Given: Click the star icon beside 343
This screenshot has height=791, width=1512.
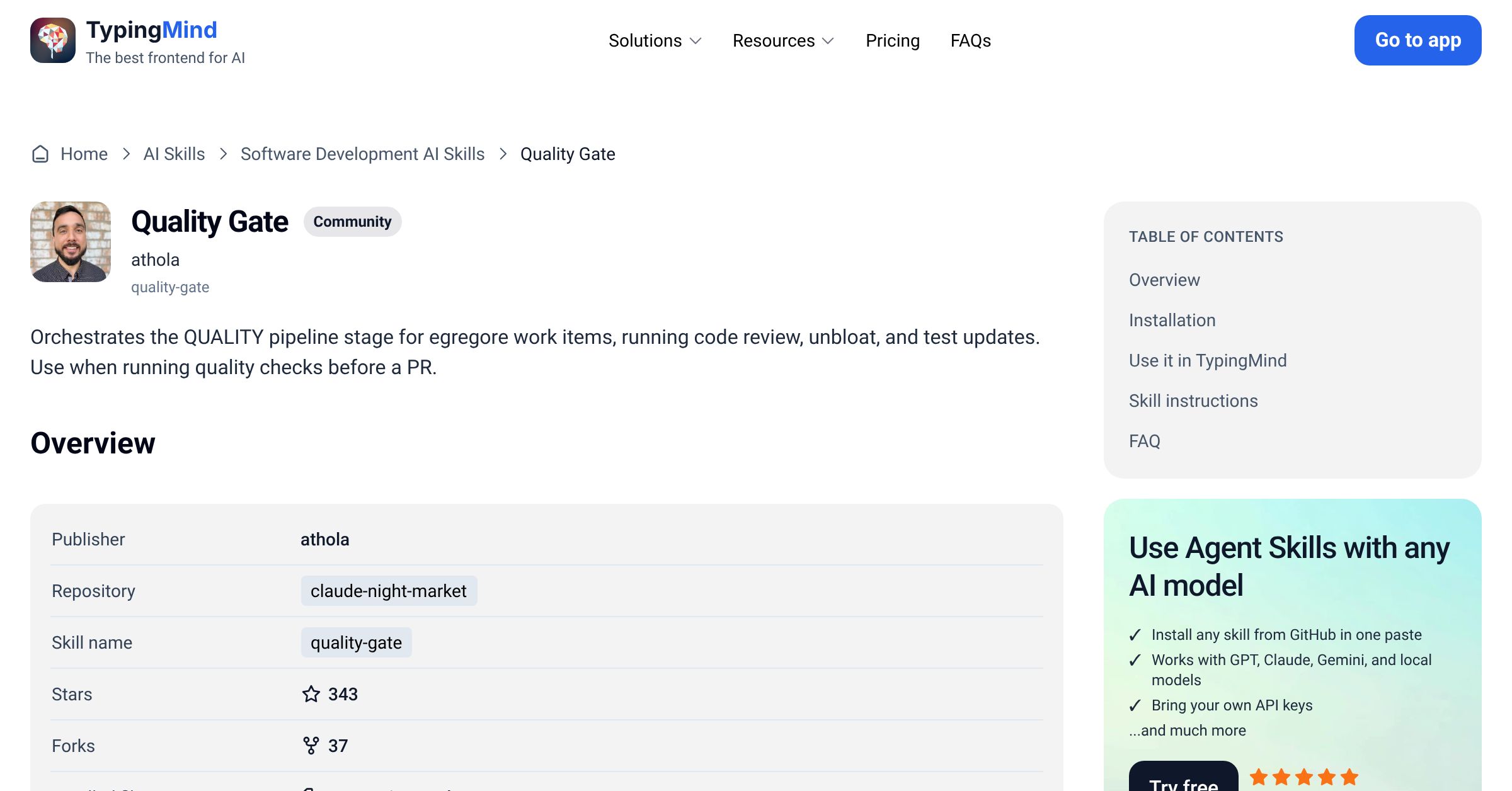Looking at the screenshot, I should [x=311, y=694].
